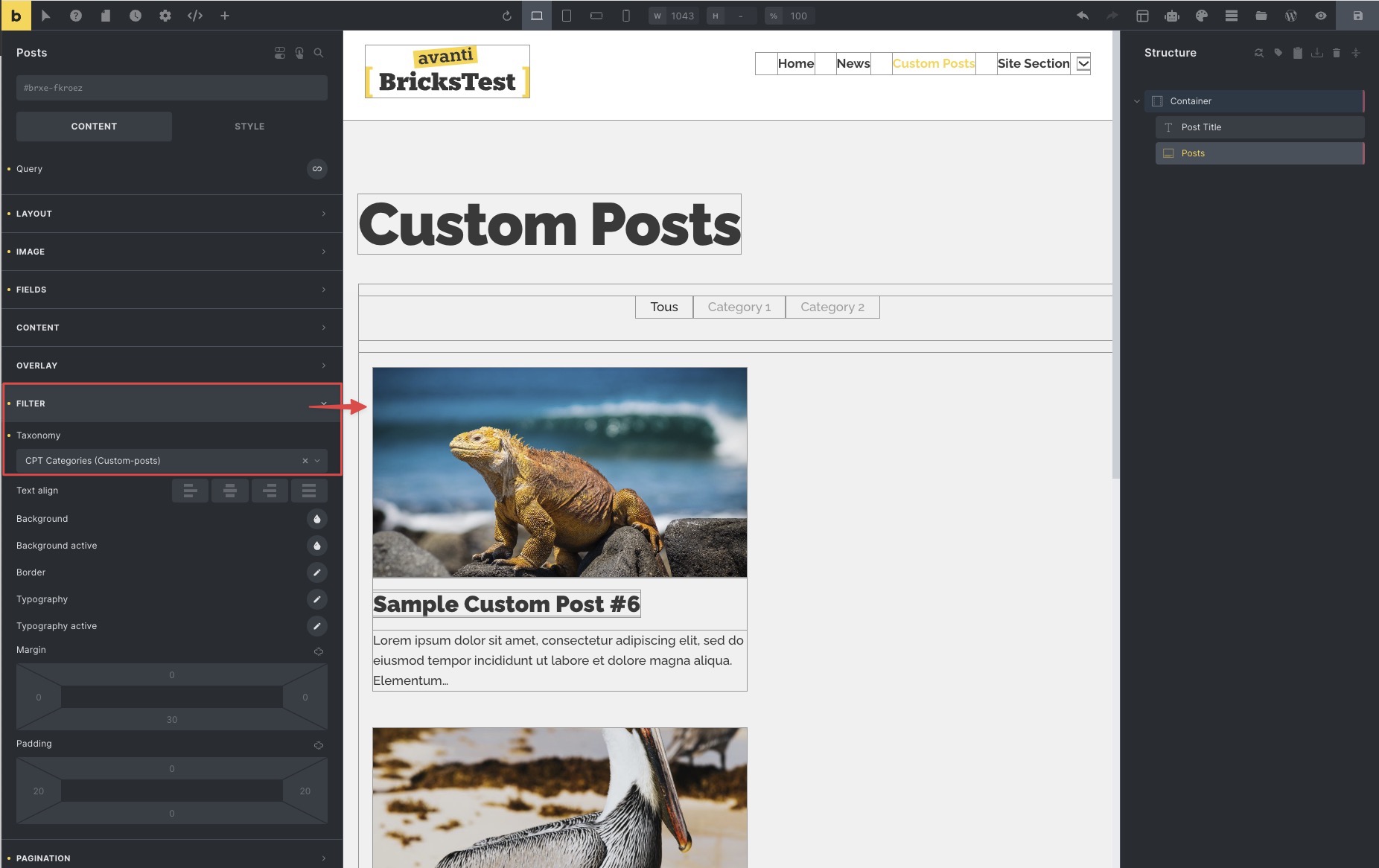Save the page with disk icon
1379x868 pixels.
click(1357, 16)
